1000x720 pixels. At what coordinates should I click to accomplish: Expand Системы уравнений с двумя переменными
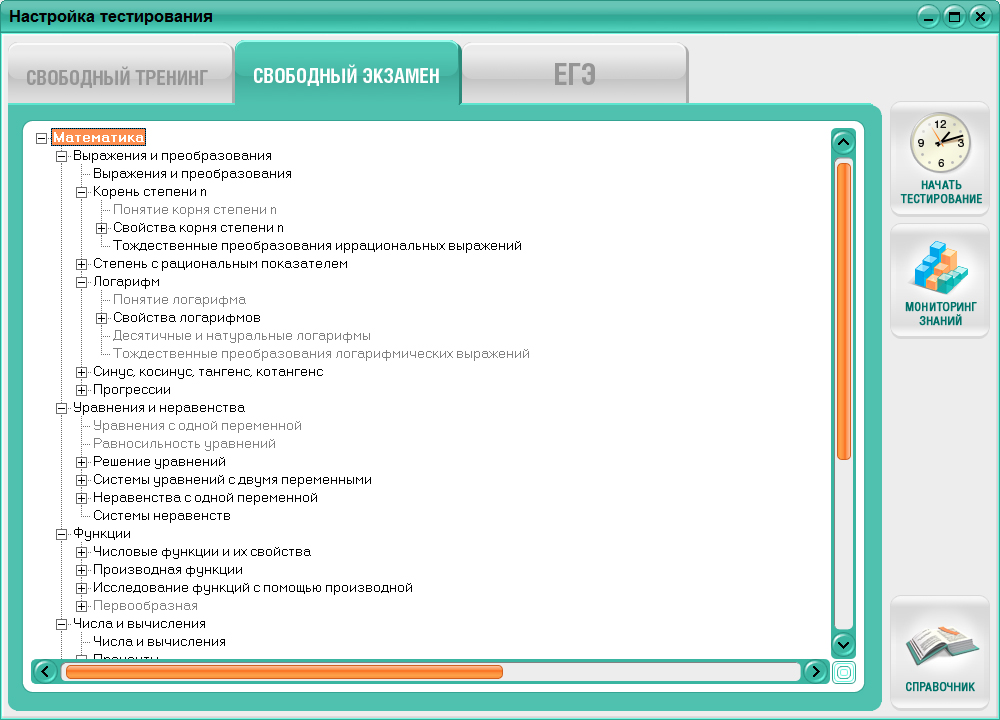pos(82,480)
